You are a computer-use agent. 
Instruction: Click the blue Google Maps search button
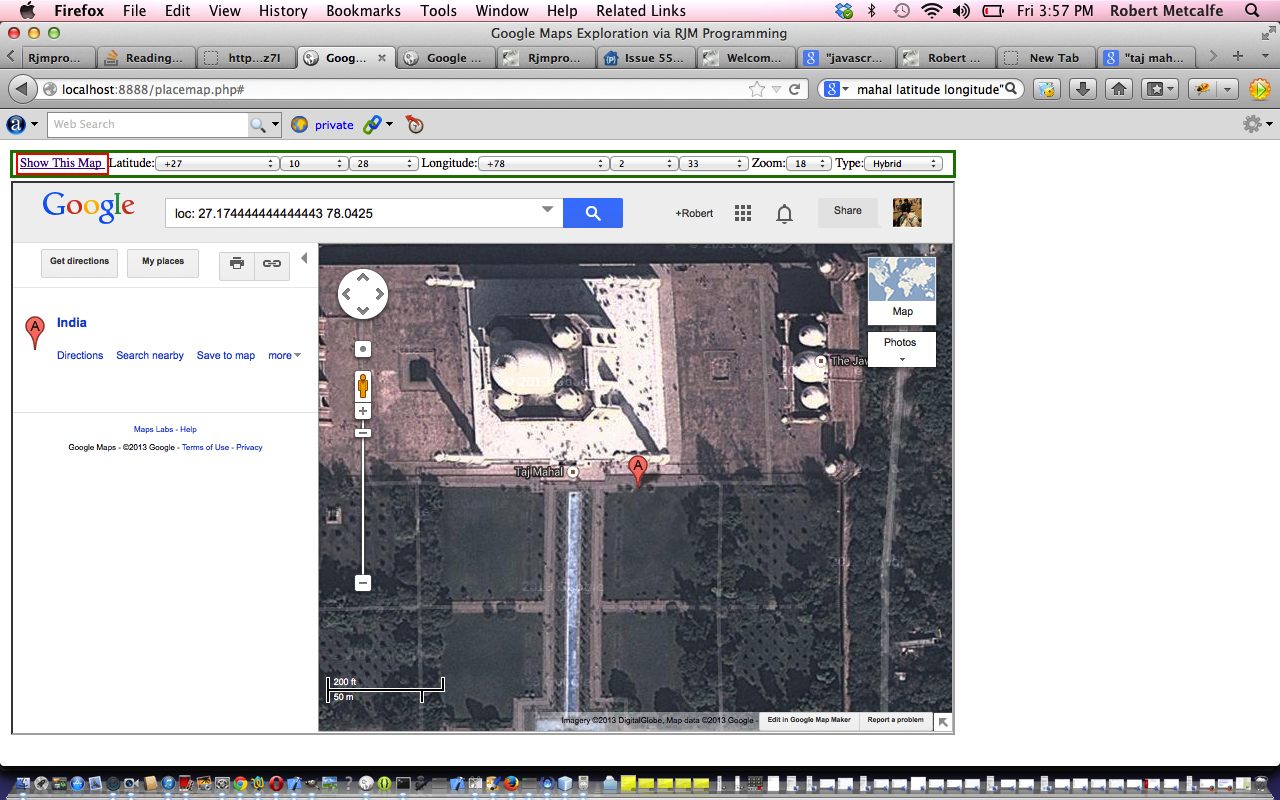coord(593,213)
